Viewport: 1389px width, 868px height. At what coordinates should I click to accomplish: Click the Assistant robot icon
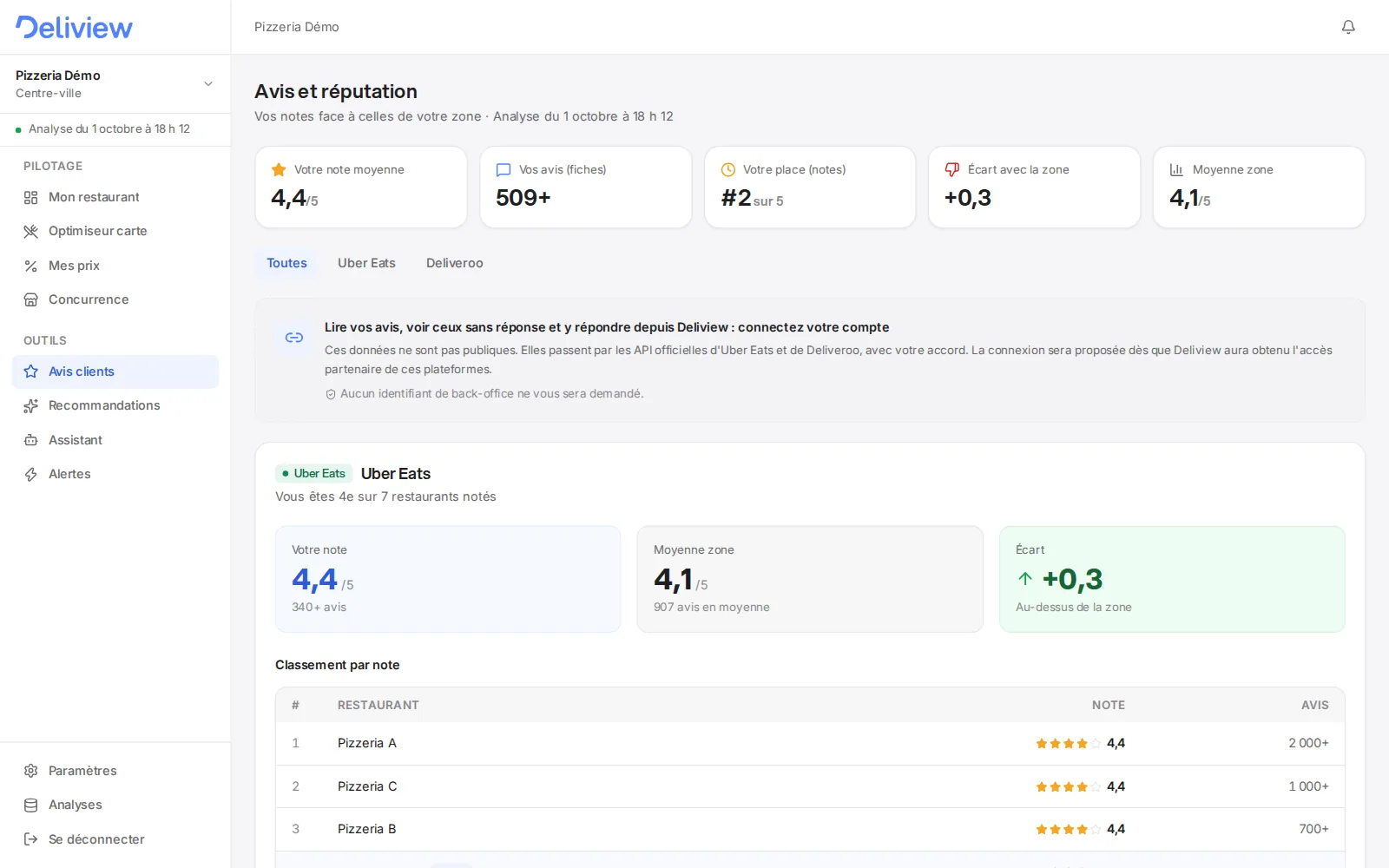click(30, 440)
